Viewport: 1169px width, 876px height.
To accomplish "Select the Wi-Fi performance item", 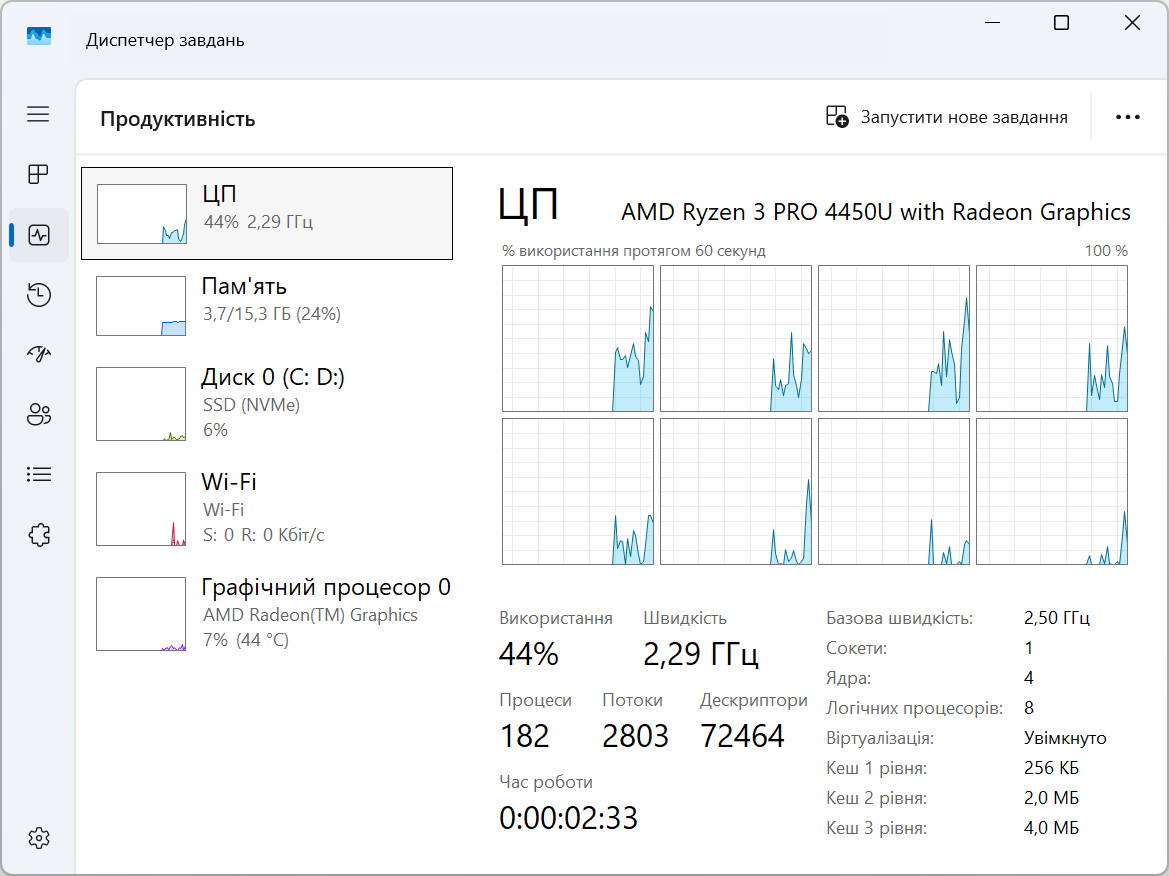I will [x=267, y=509].
